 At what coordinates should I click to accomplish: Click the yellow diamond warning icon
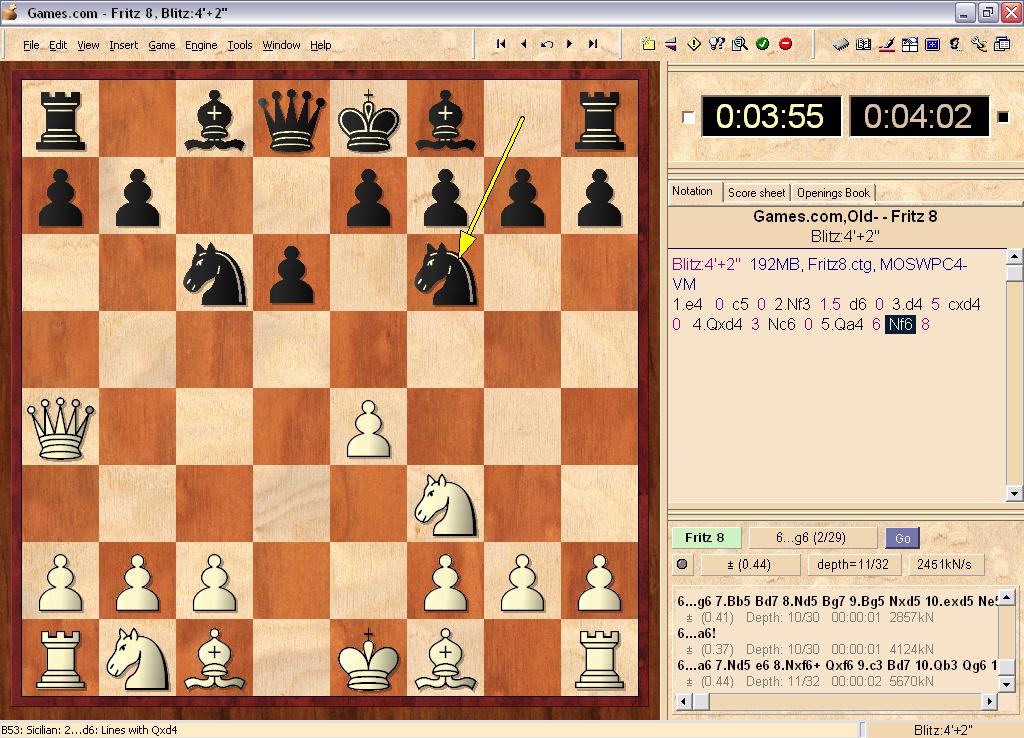(694, 44)
